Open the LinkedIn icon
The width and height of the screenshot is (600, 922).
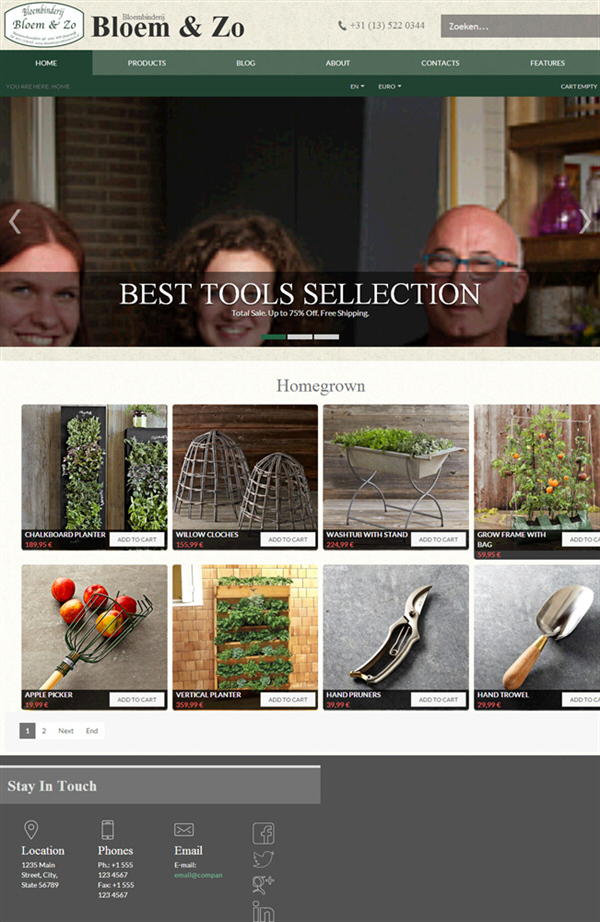[263, 910]
